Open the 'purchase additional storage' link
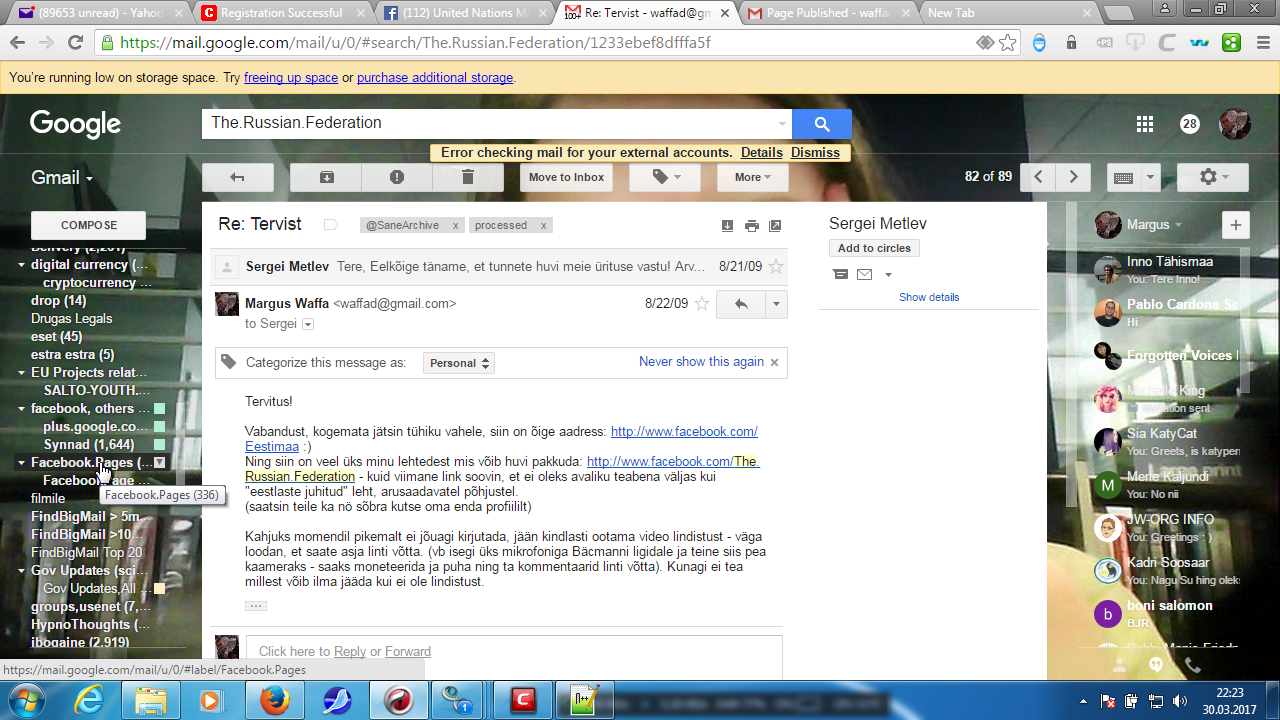The height and width of the screenshot is (720, 1280). coord(435,78)
